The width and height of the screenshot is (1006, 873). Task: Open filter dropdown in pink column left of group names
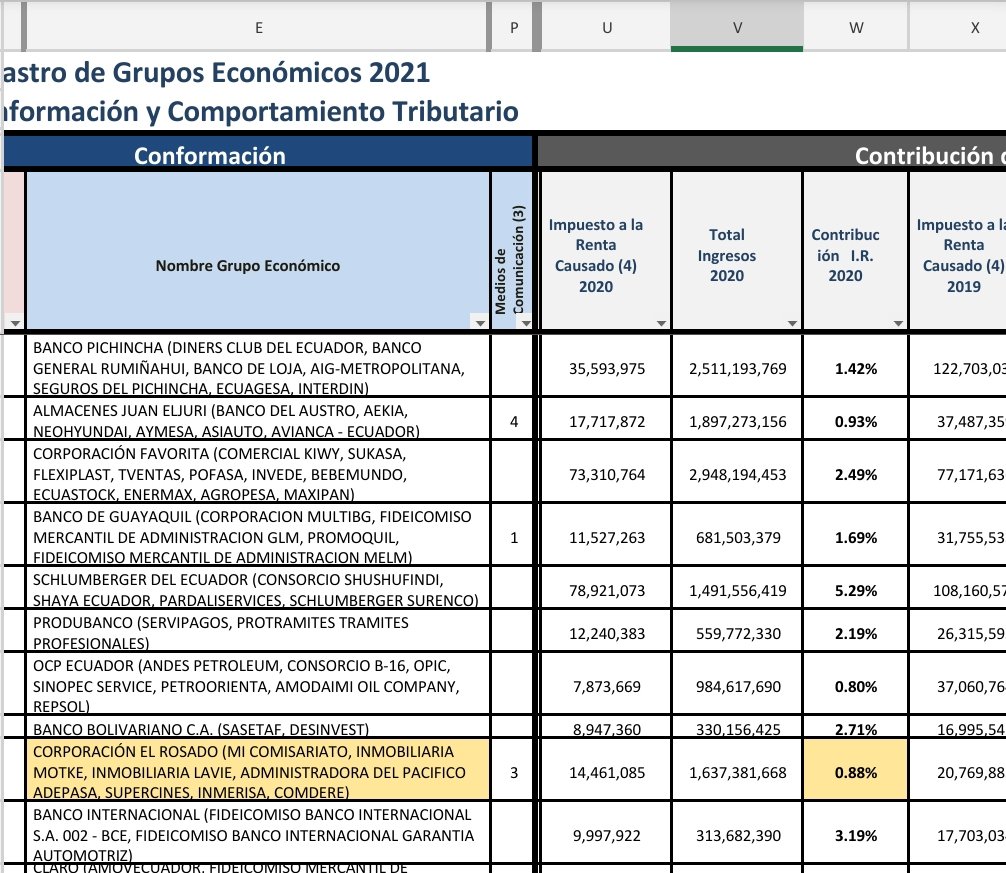coord(15,323)
